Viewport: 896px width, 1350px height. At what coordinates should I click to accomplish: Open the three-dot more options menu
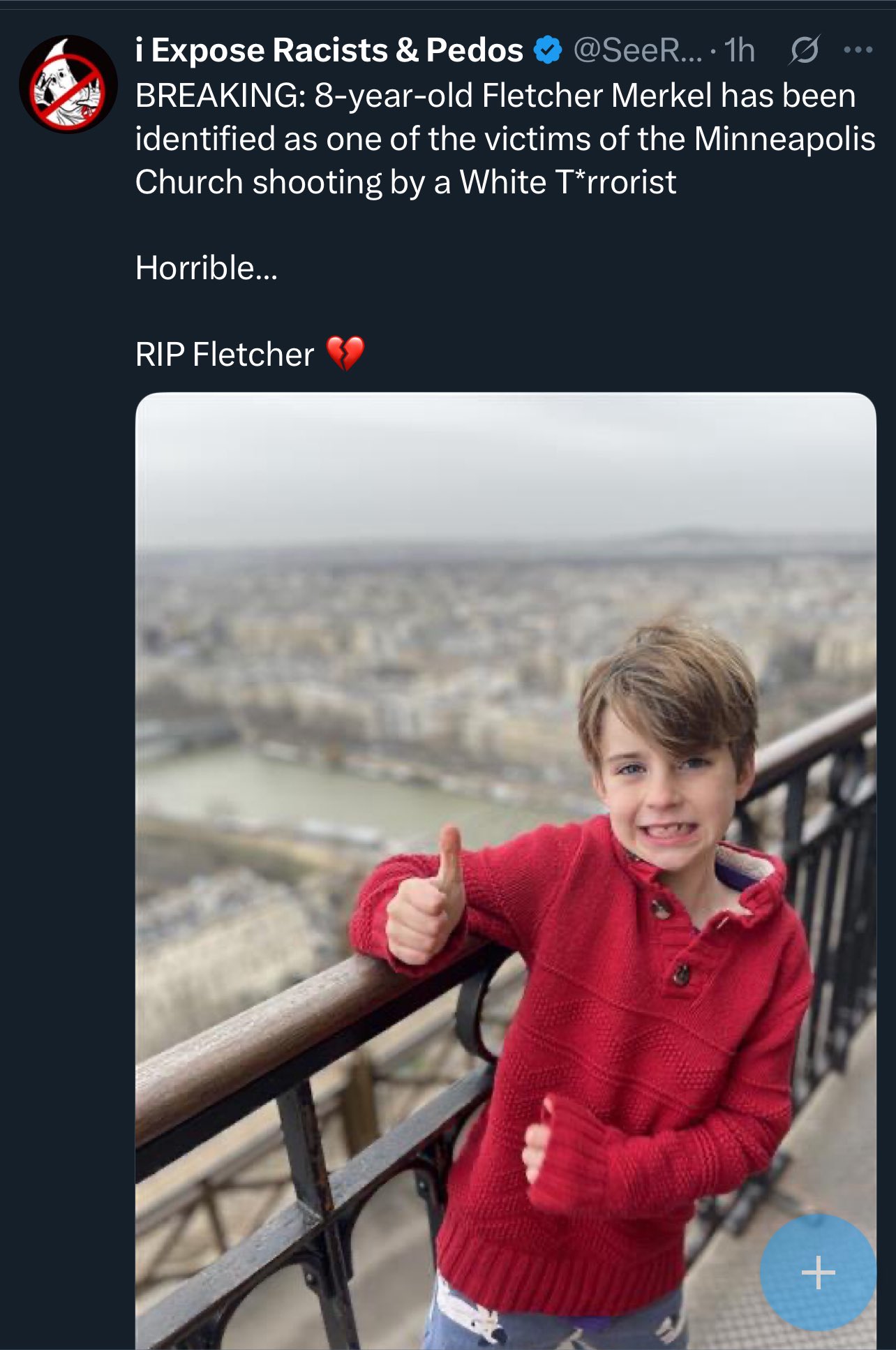pos(858,50)
